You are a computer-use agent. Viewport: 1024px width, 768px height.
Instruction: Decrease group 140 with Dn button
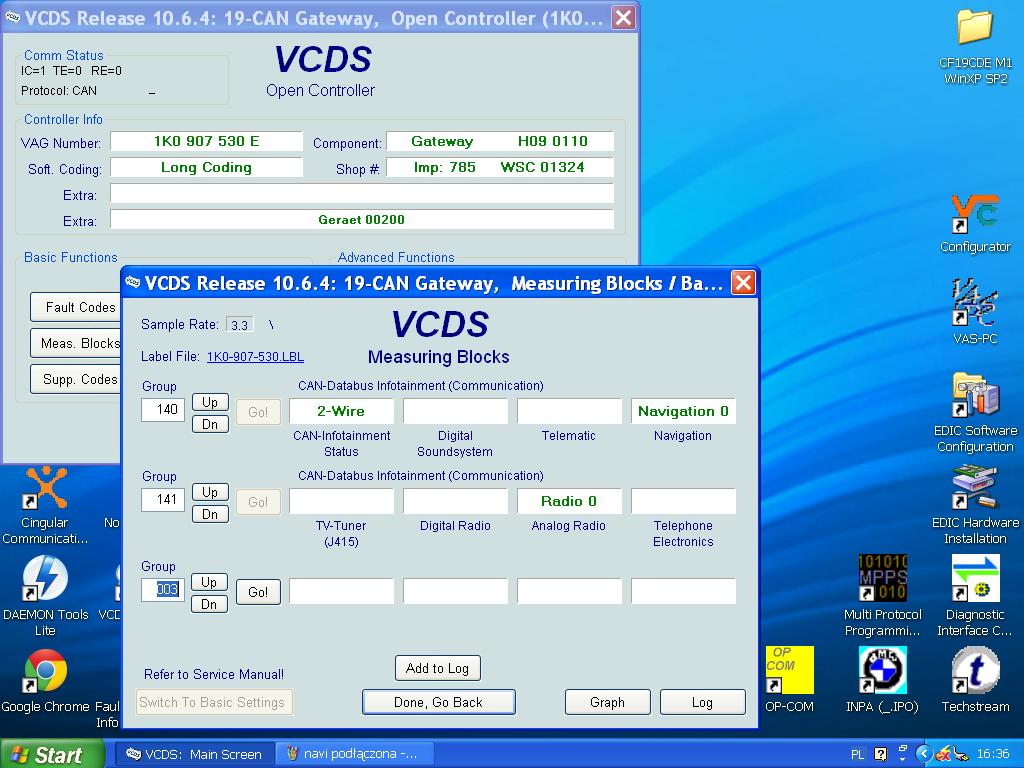(x=210, y=424)
